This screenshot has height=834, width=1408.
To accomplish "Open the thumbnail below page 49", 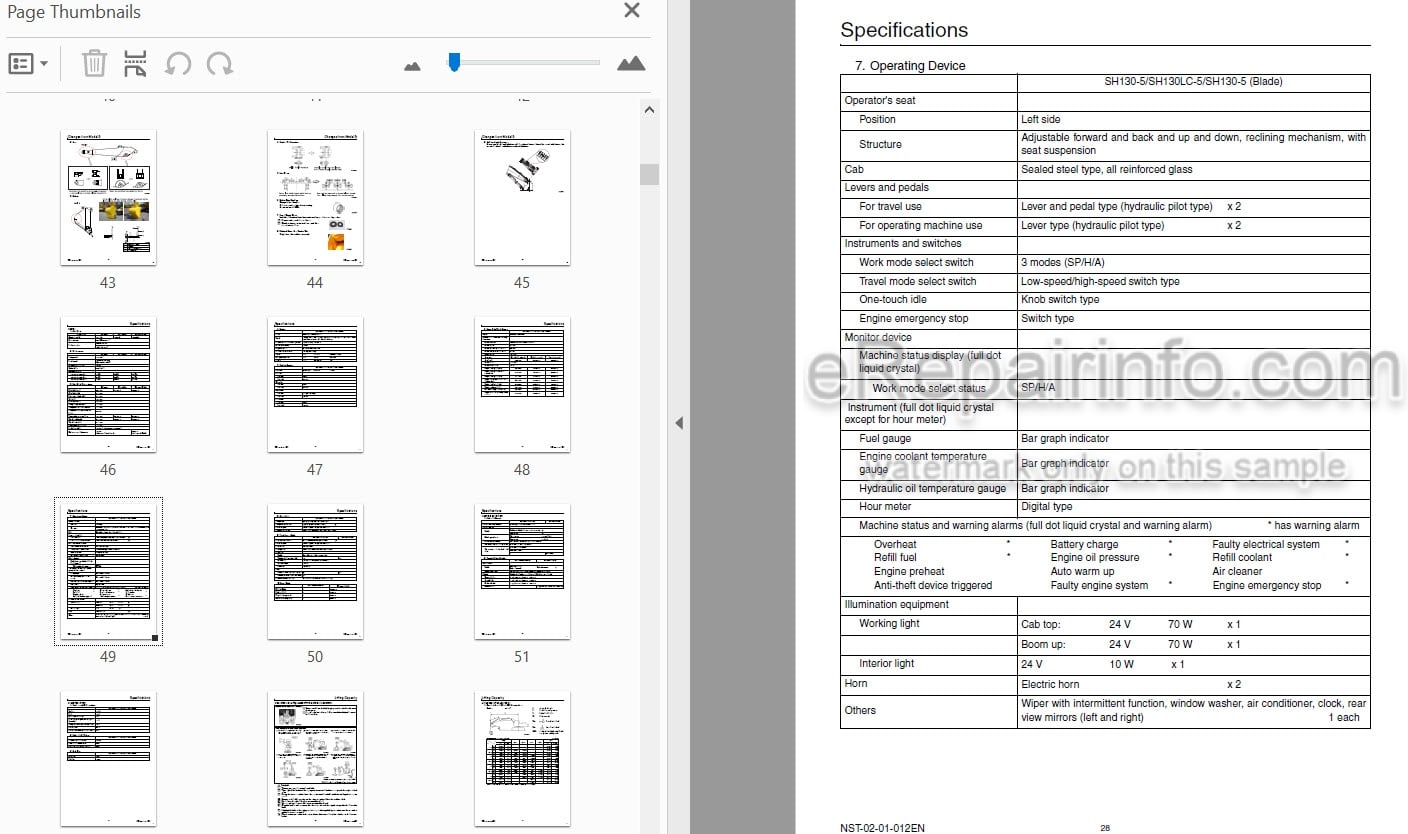I will coord(108,758).
